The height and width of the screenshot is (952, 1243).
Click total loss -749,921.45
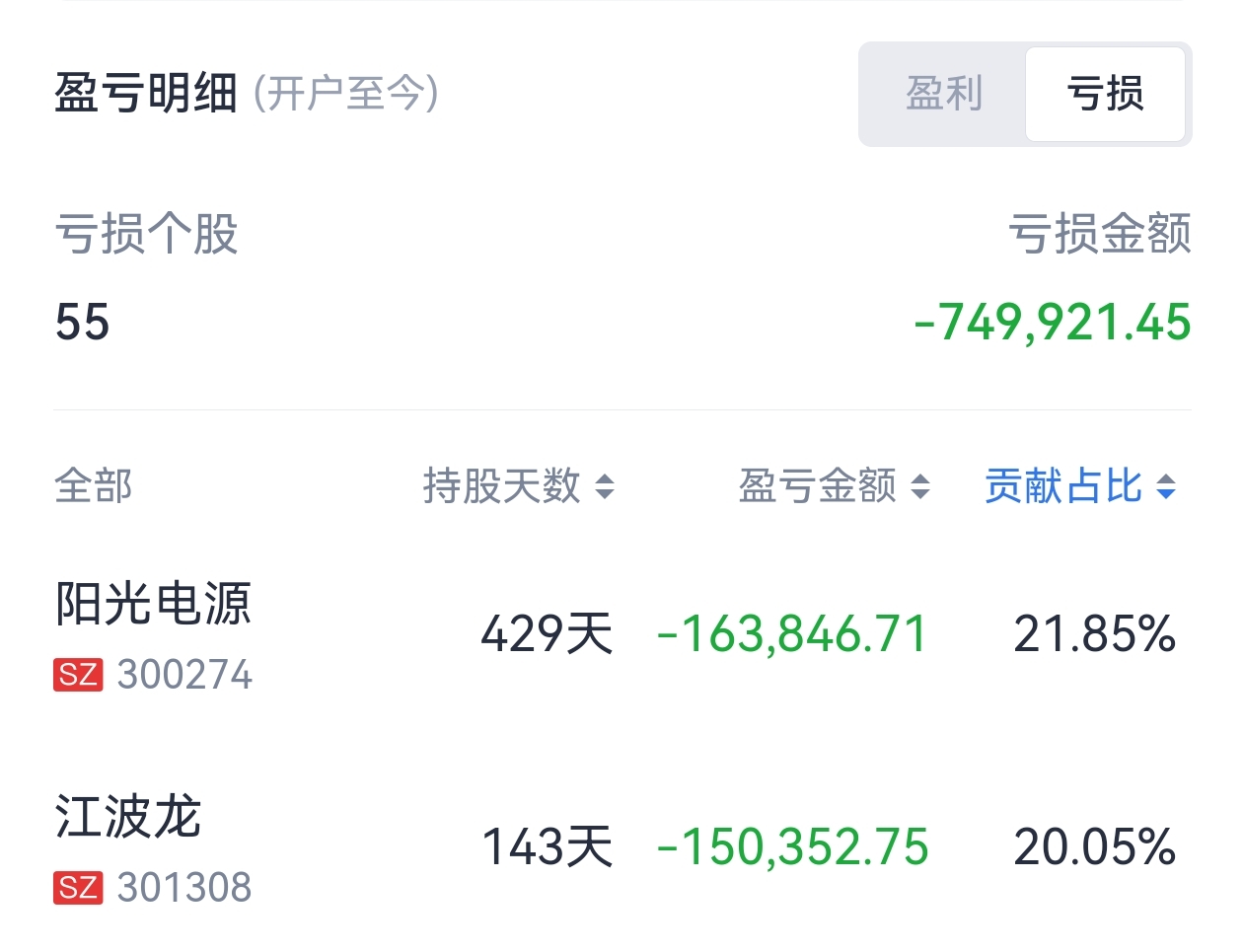coord(1053,323)
